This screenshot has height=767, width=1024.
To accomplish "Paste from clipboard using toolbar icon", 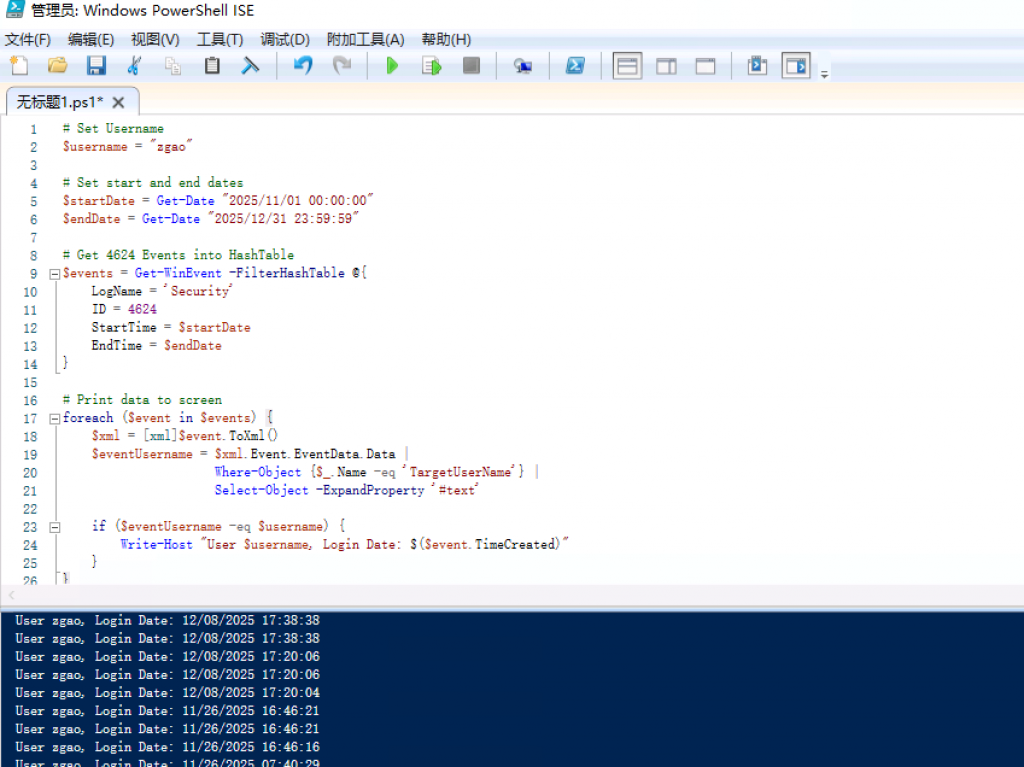I will [212, 66].
